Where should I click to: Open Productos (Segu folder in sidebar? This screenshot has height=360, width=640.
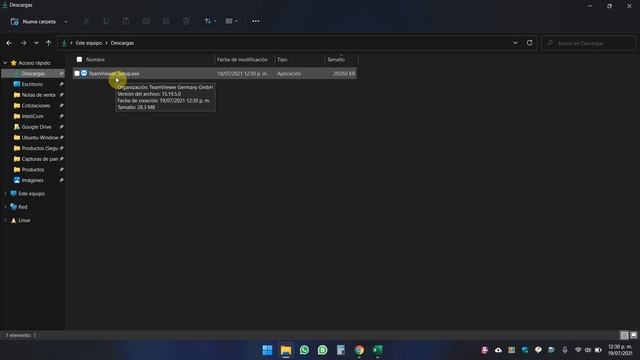coord(40,148)
